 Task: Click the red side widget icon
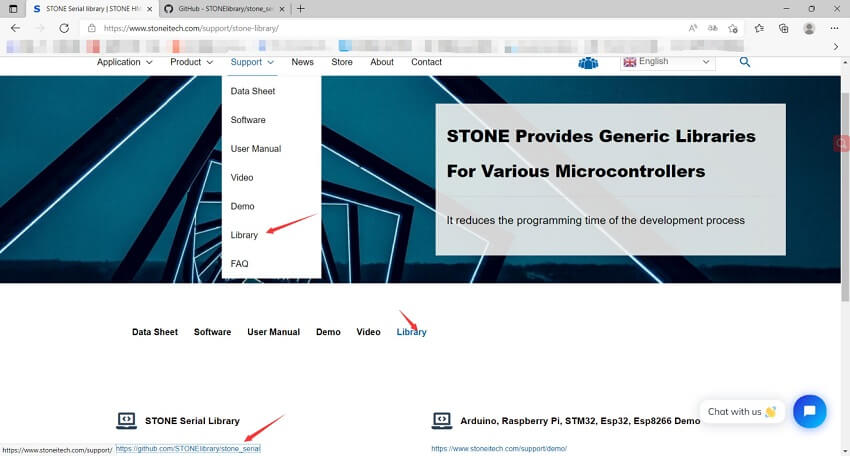point(841,143)
